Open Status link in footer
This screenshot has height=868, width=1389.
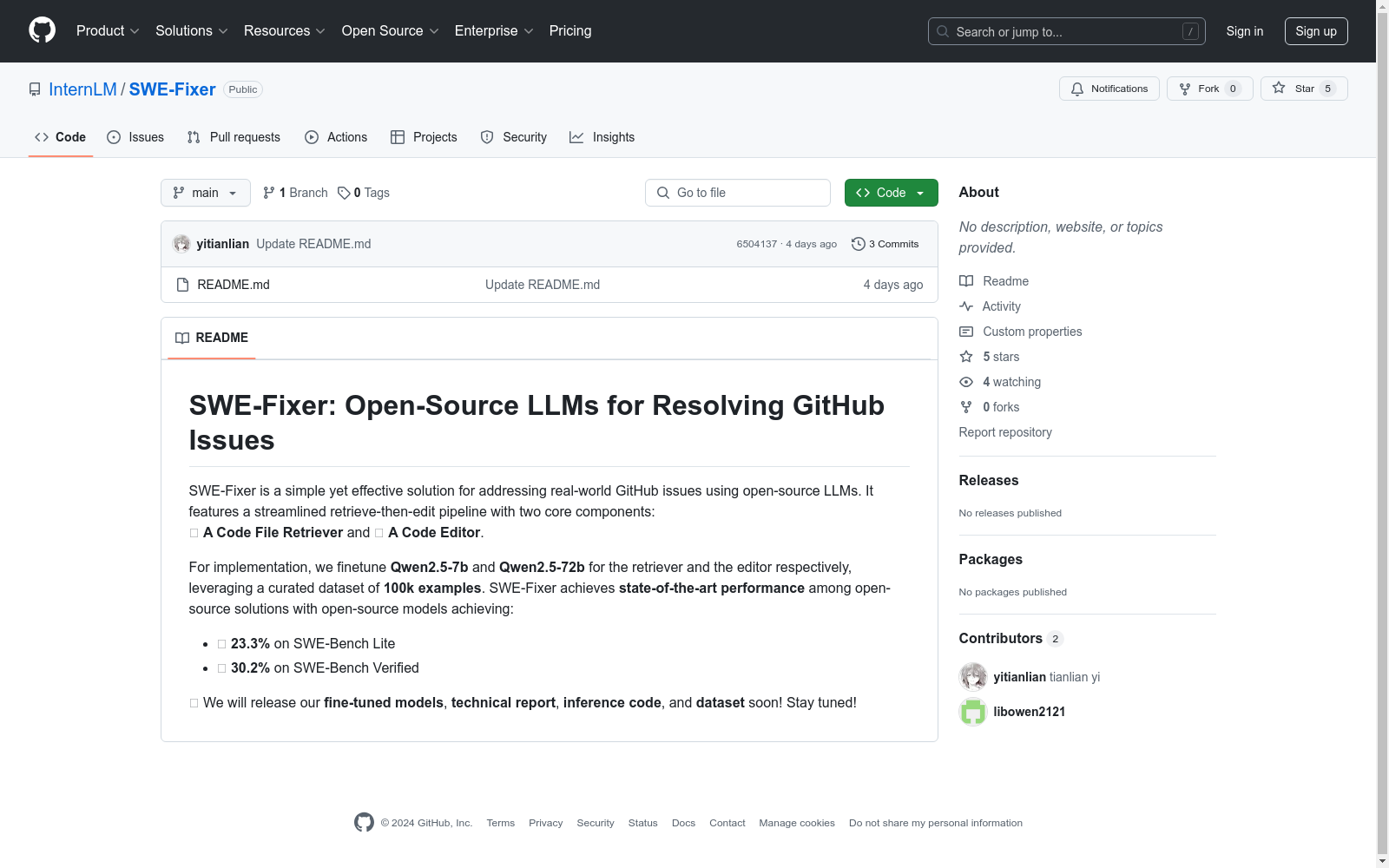tap(643, 823)
